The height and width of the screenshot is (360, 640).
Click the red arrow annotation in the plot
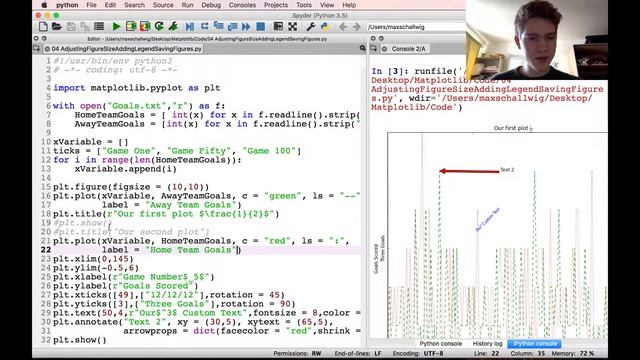469,171
